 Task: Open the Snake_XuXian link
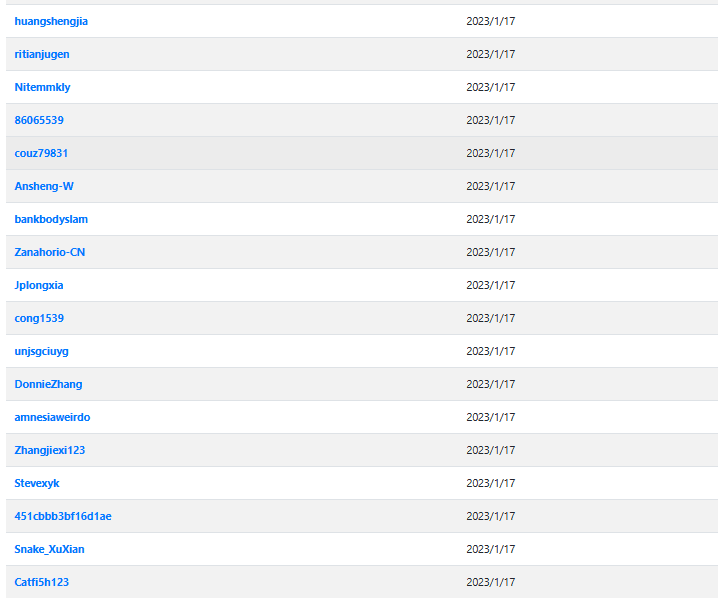(49, 550)
